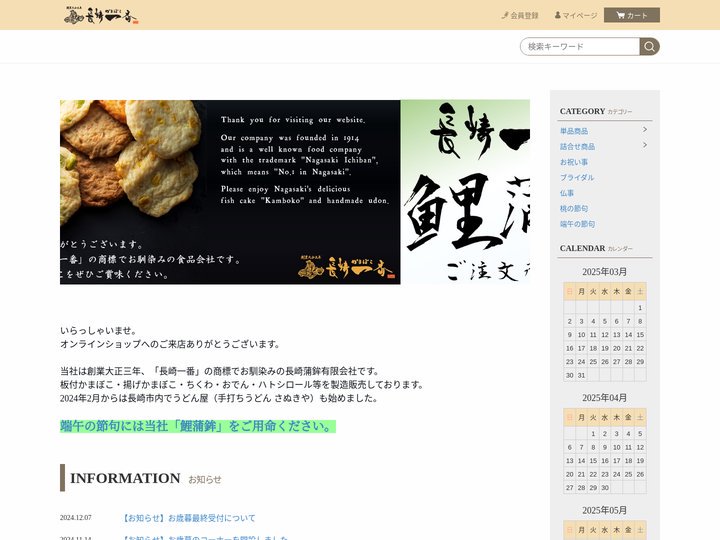Click the pen icon beside 会員登録
Viewport: 720px width, 540px height.
[x=505, y=15]
